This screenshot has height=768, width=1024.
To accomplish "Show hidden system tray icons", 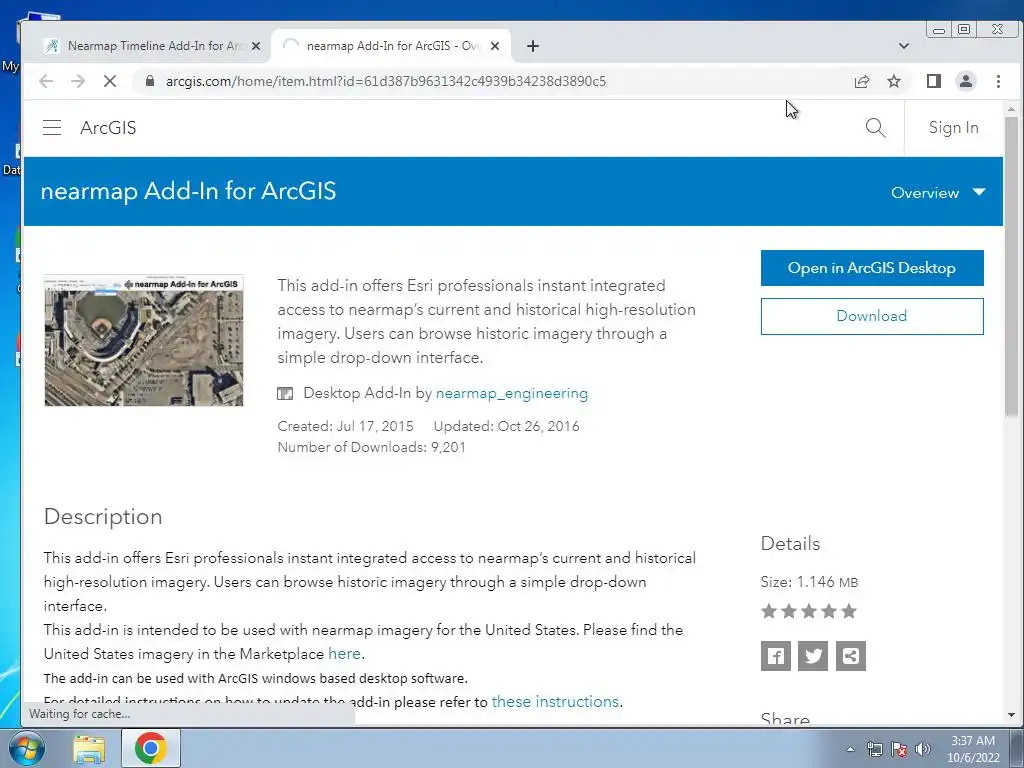I will point(850,749).
